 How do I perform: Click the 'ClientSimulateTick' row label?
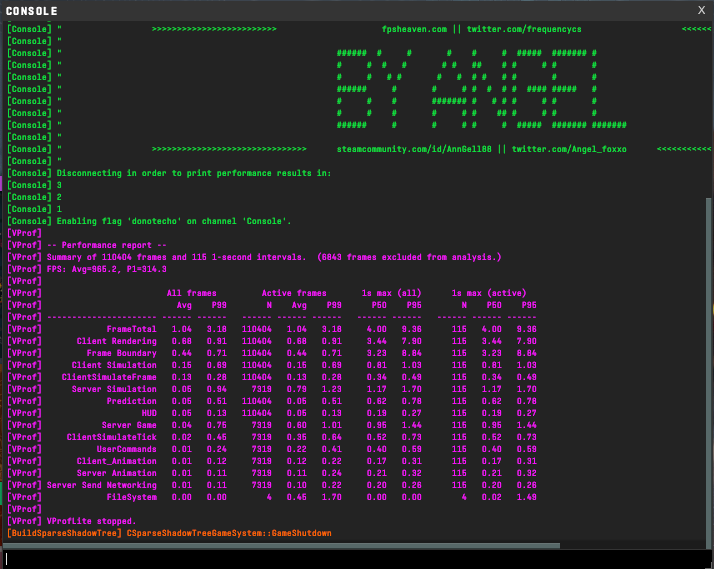point(112,437)
